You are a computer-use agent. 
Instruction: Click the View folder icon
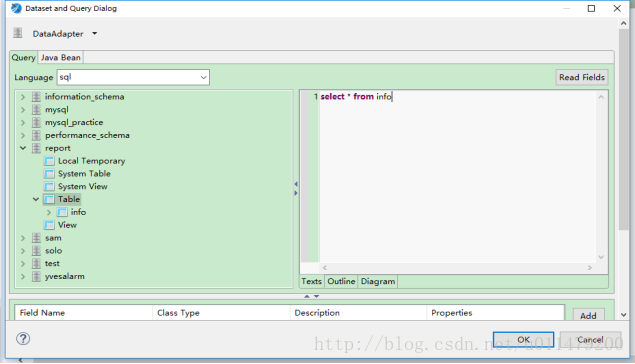tap(49, 225)
